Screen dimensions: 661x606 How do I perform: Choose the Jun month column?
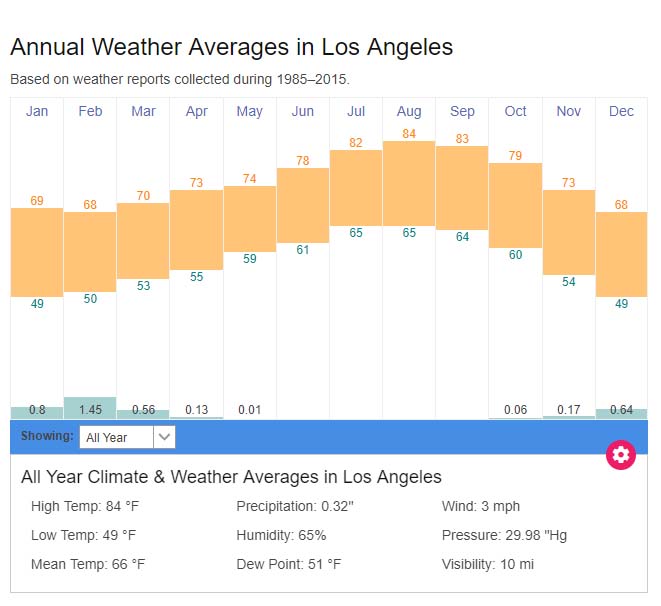pyautogui.click(x=303, y=111)
